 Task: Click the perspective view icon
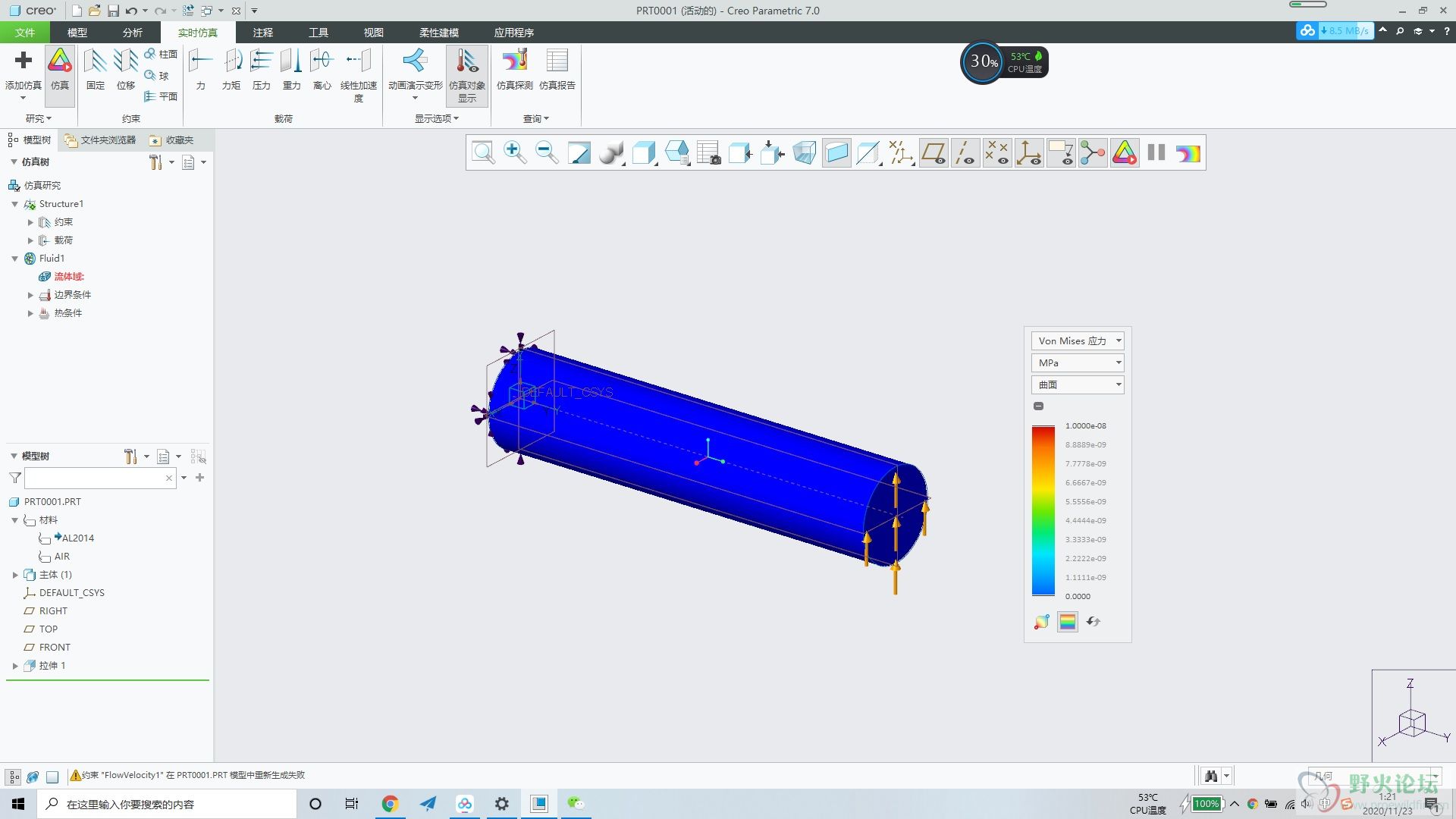[804, 153]
